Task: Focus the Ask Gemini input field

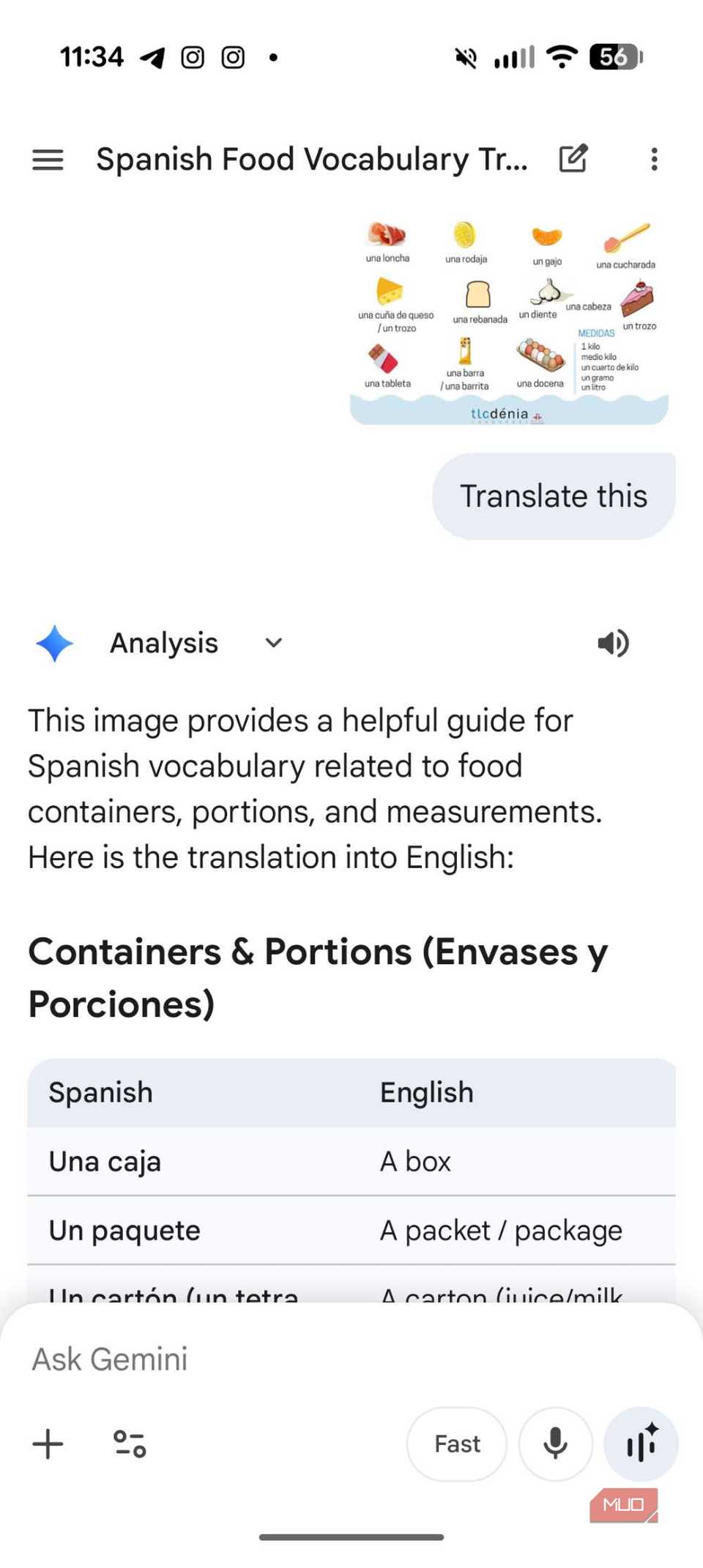Action: pyautogui.click(x=351, y=1359)
